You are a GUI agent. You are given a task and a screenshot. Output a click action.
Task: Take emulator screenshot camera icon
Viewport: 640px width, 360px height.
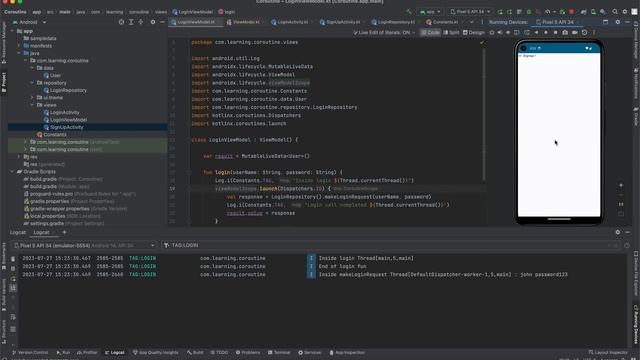coord(565,33)
